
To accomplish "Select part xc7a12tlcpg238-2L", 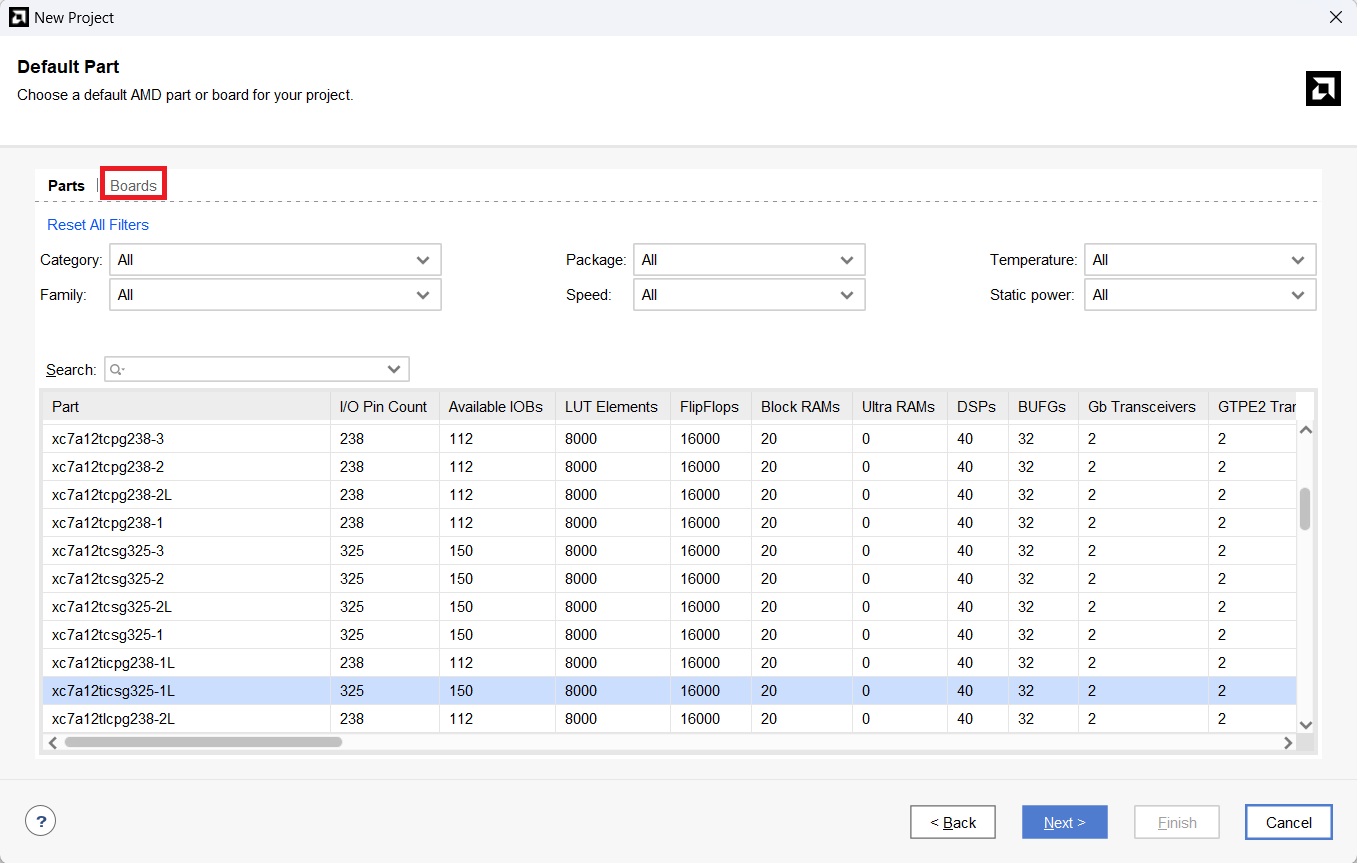I will pos(669,718).
